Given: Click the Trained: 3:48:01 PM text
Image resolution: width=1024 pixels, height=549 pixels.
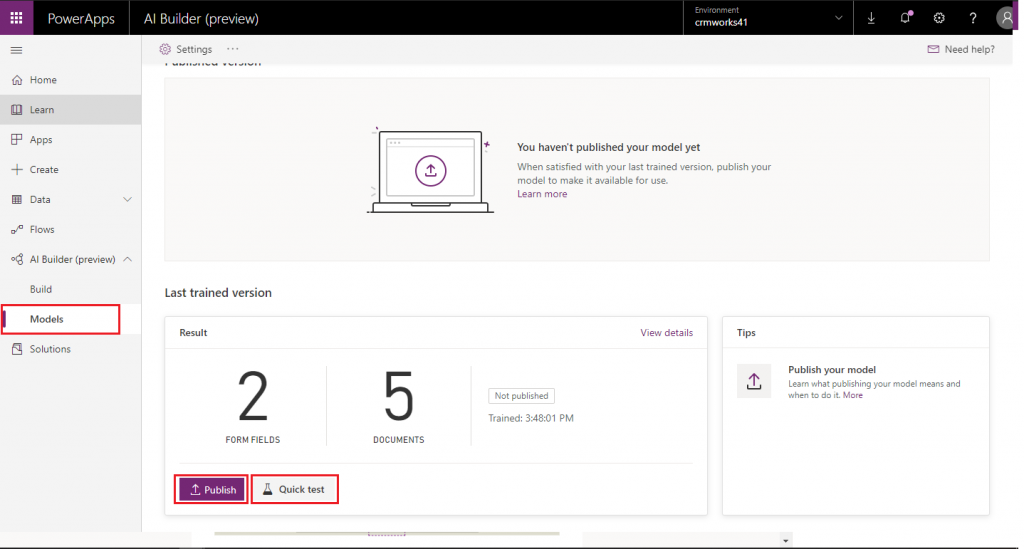Looking at the screenshot, I should [531, 418].
